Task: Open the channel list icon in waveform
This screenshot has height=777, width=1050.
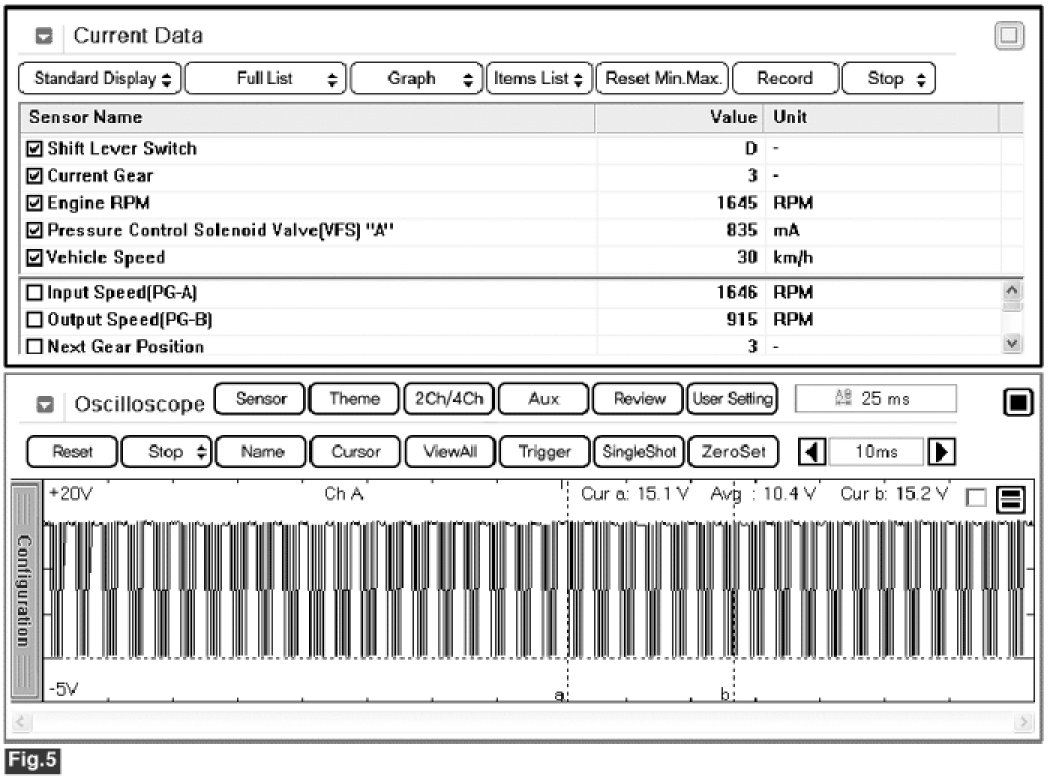Action: [1009, 499]
